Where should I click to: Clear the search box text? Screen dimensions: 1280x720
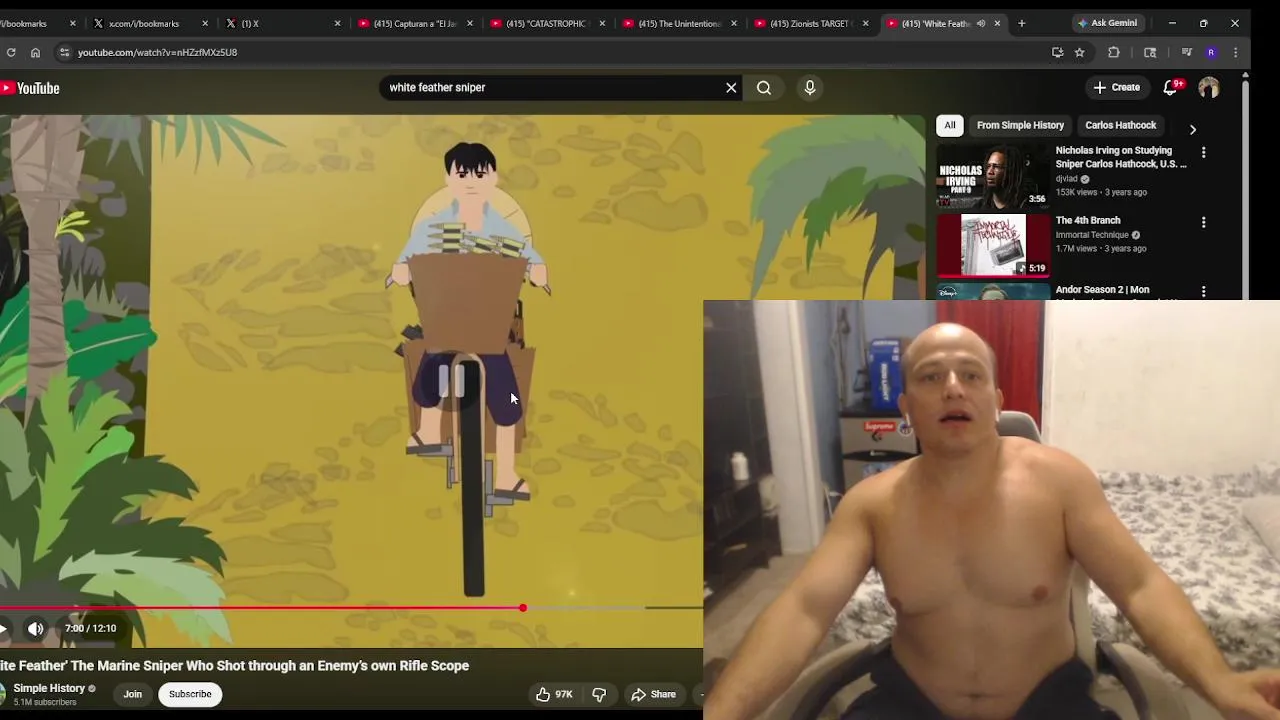(x=731, y=88)
